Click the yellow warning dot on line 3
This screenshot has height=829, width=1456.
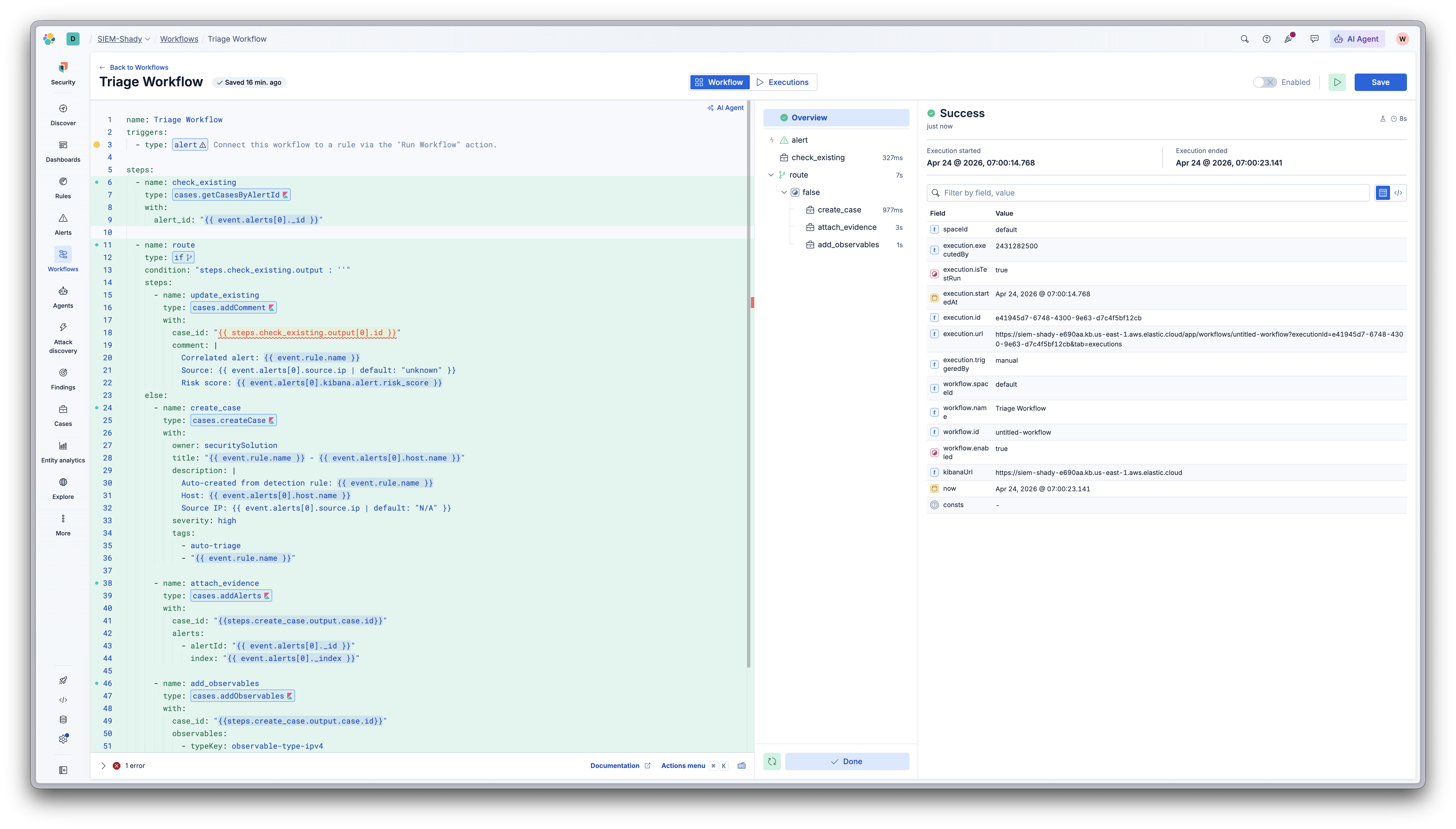[x=97, y=145]
